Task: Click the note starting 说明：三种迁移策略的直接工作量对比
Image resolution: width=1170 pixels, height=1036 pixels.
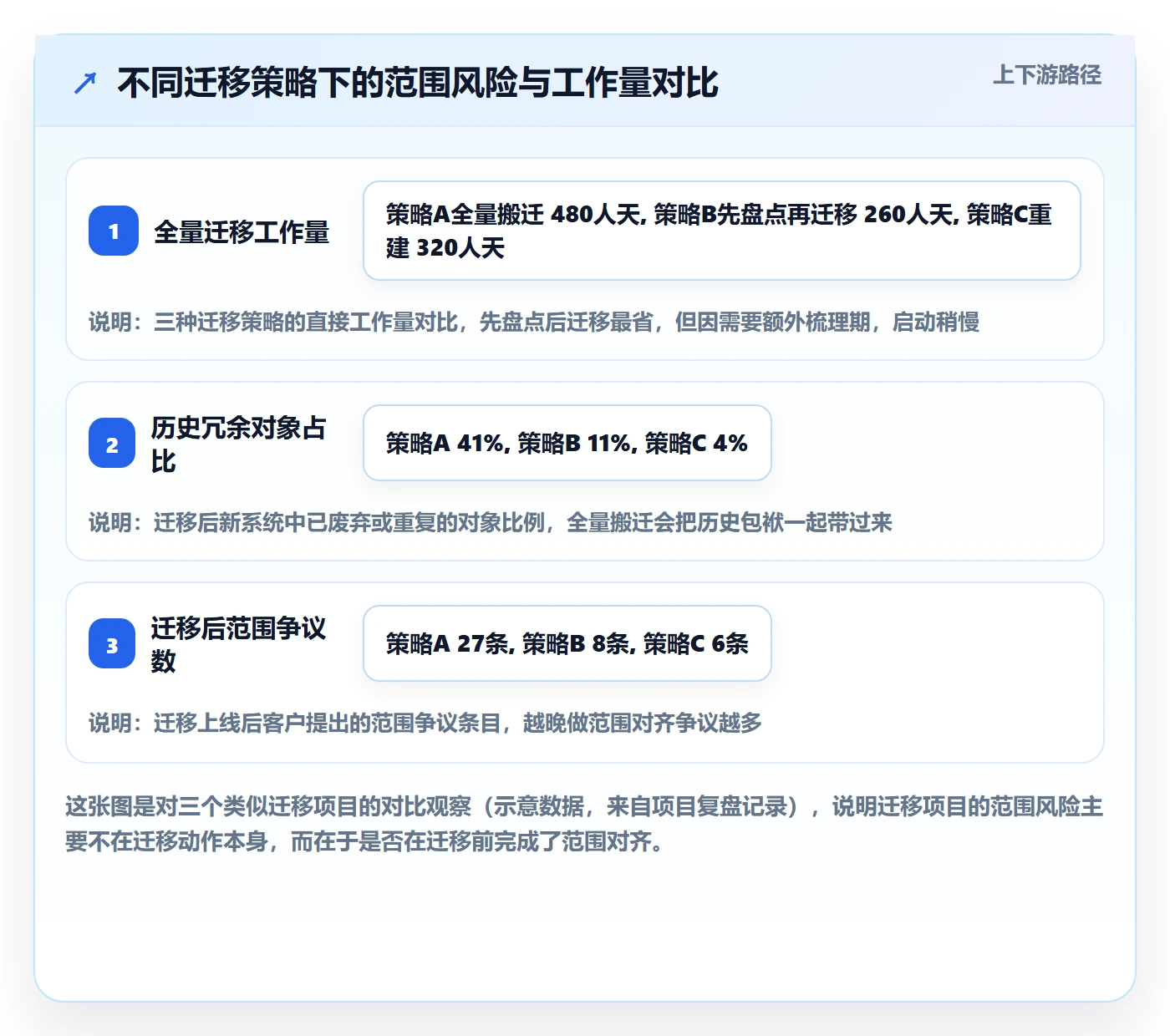Action: (534, 322)
